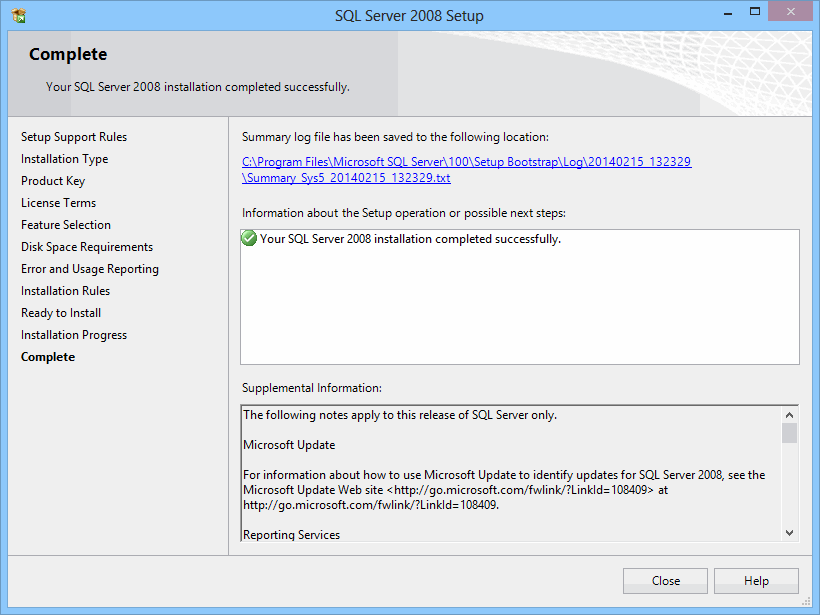Click the Help button
Image resolution: width=820 pixels, height=615 pixels.
(756, 580)
